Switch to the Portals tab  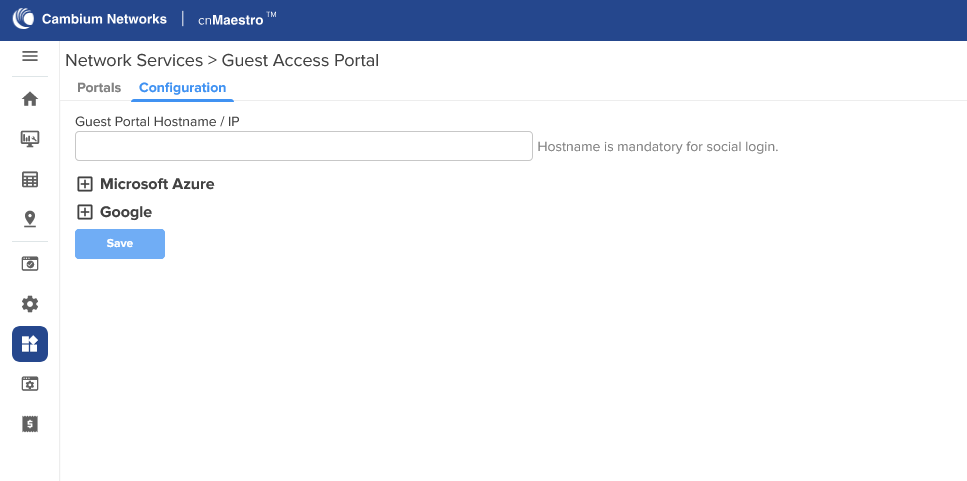pyautogui.click(x=99, y=88)
